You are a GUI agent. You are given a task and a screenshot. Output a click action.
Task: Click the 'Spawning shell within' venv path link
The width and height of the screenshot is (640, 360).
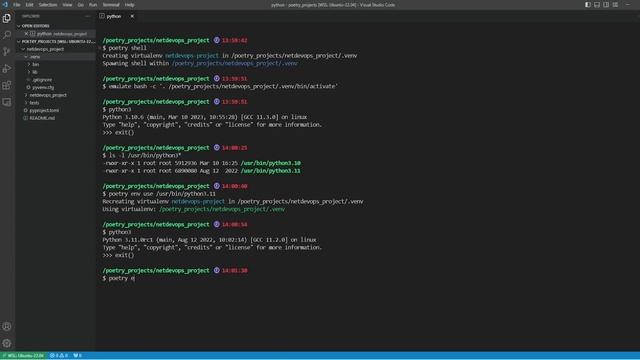[x=235, y=63]
